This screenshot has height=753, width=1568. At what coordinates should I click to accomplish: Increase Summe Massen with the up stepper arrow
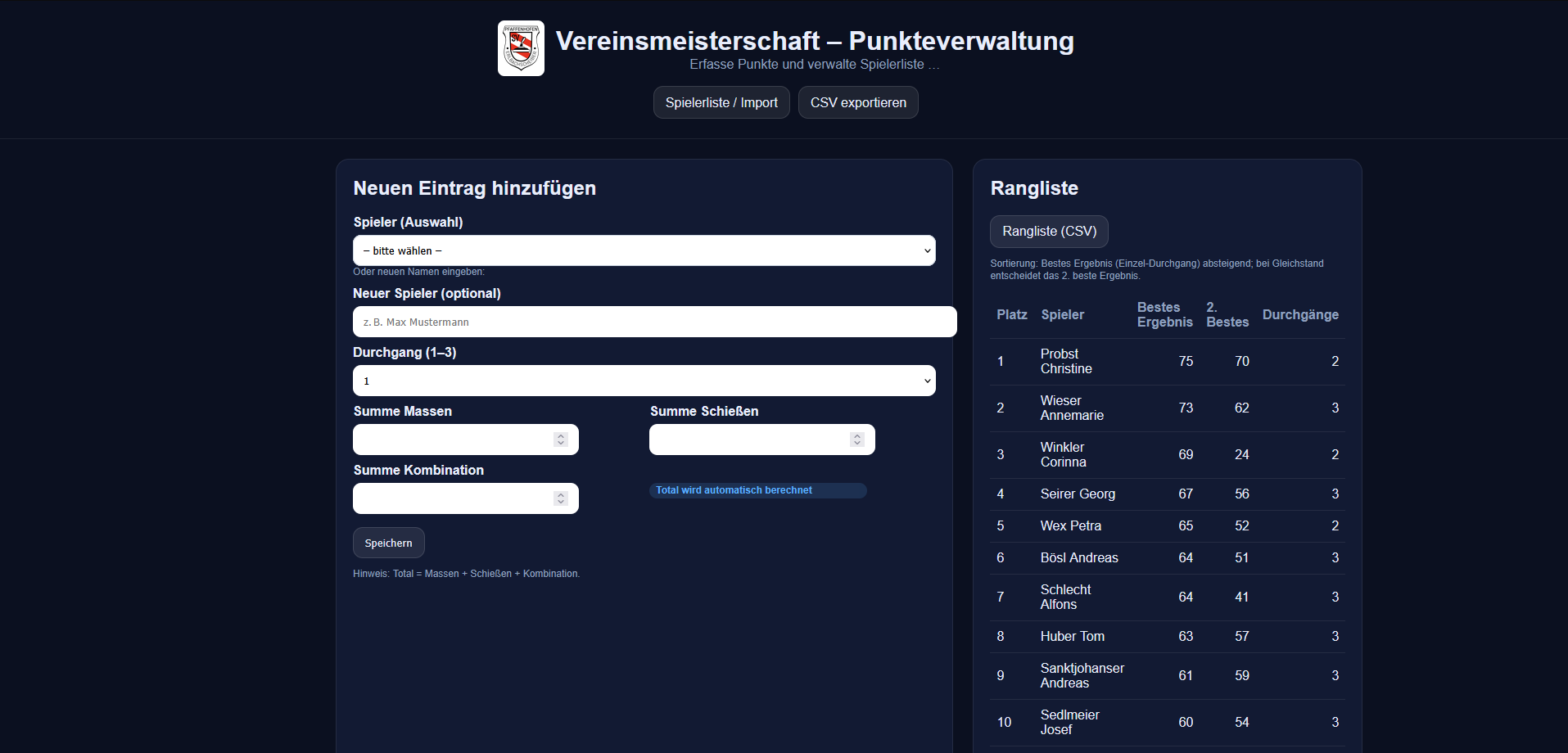pyautogui.click(x=561, y=435)
